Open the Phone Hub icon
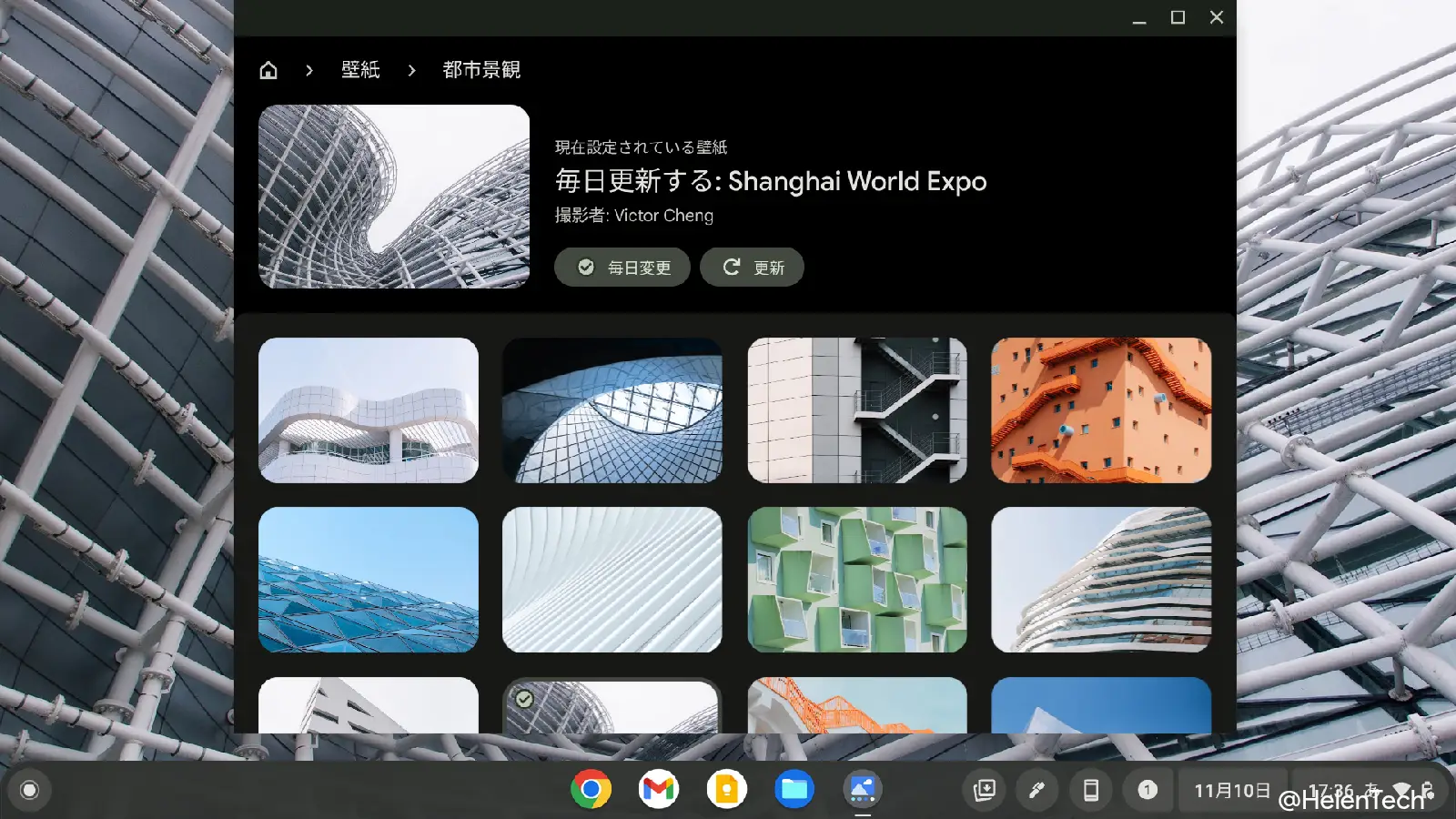 click(1090, 790)
